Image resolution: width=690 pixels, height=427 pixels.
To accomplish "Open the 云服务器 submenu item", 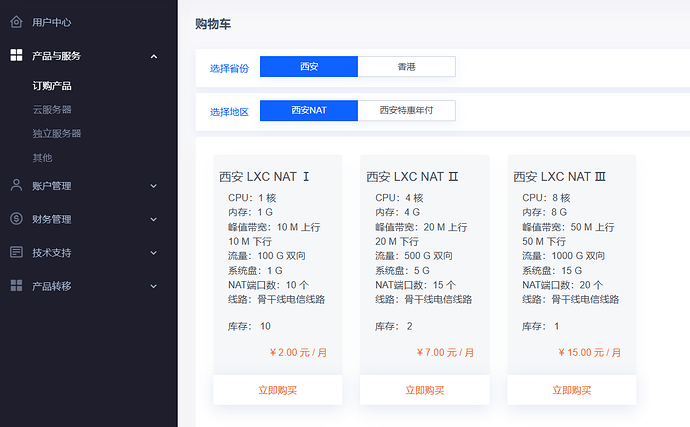I will [52, 110].
